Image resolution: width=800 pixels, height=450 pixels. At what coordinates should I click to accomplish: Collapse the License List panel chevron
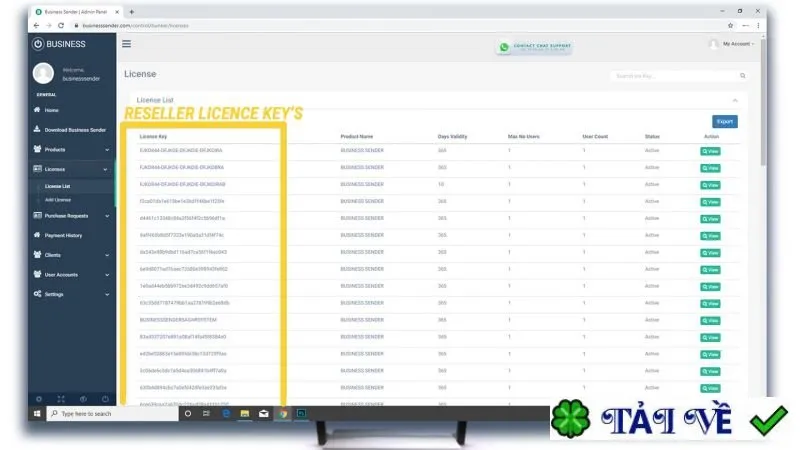[x=735, y=100]
